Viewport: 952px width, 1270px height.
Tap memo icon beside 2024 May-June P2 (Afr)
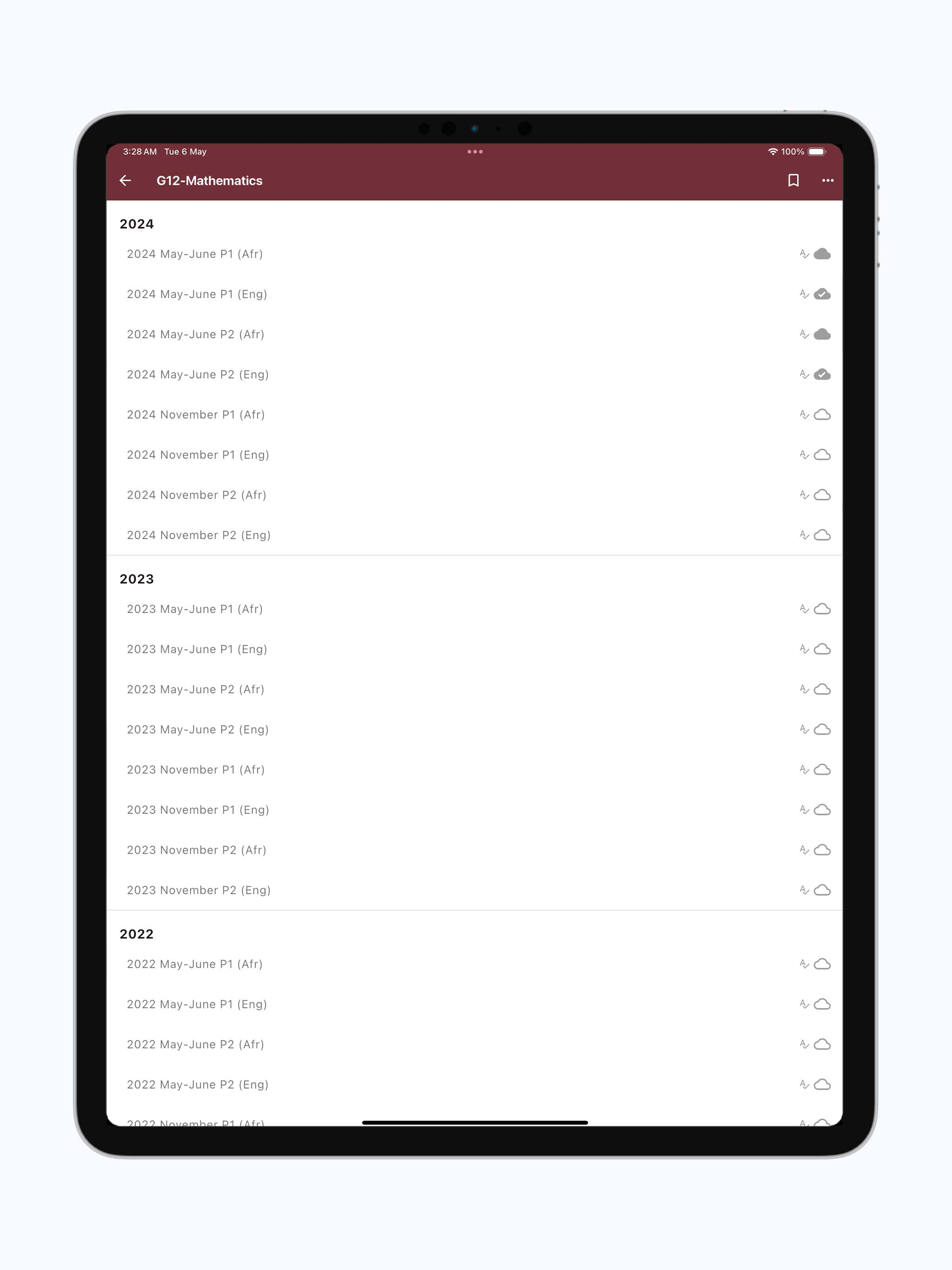point(804,334)
